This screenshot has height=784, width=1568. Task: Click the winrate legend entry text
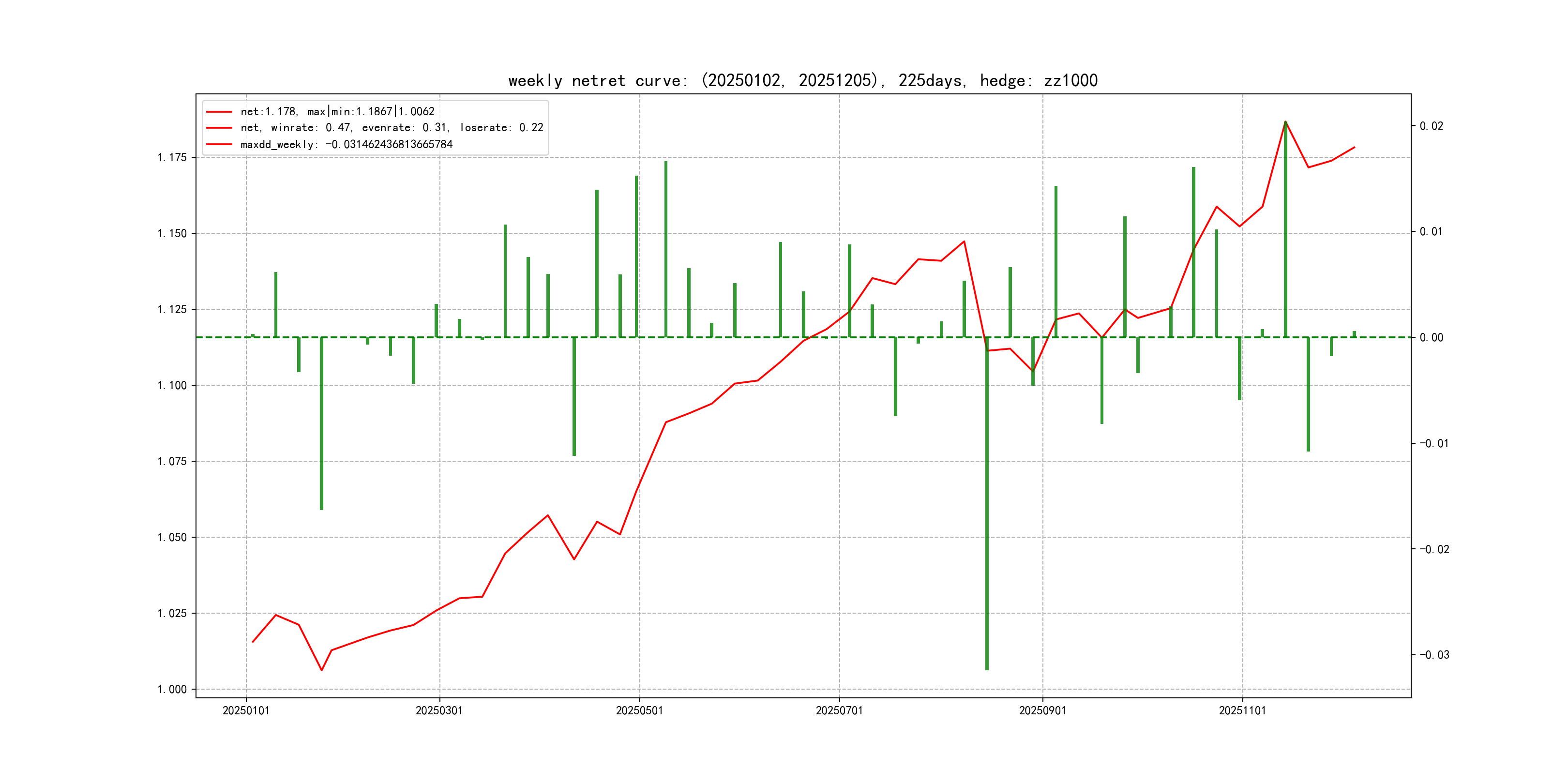392,128
